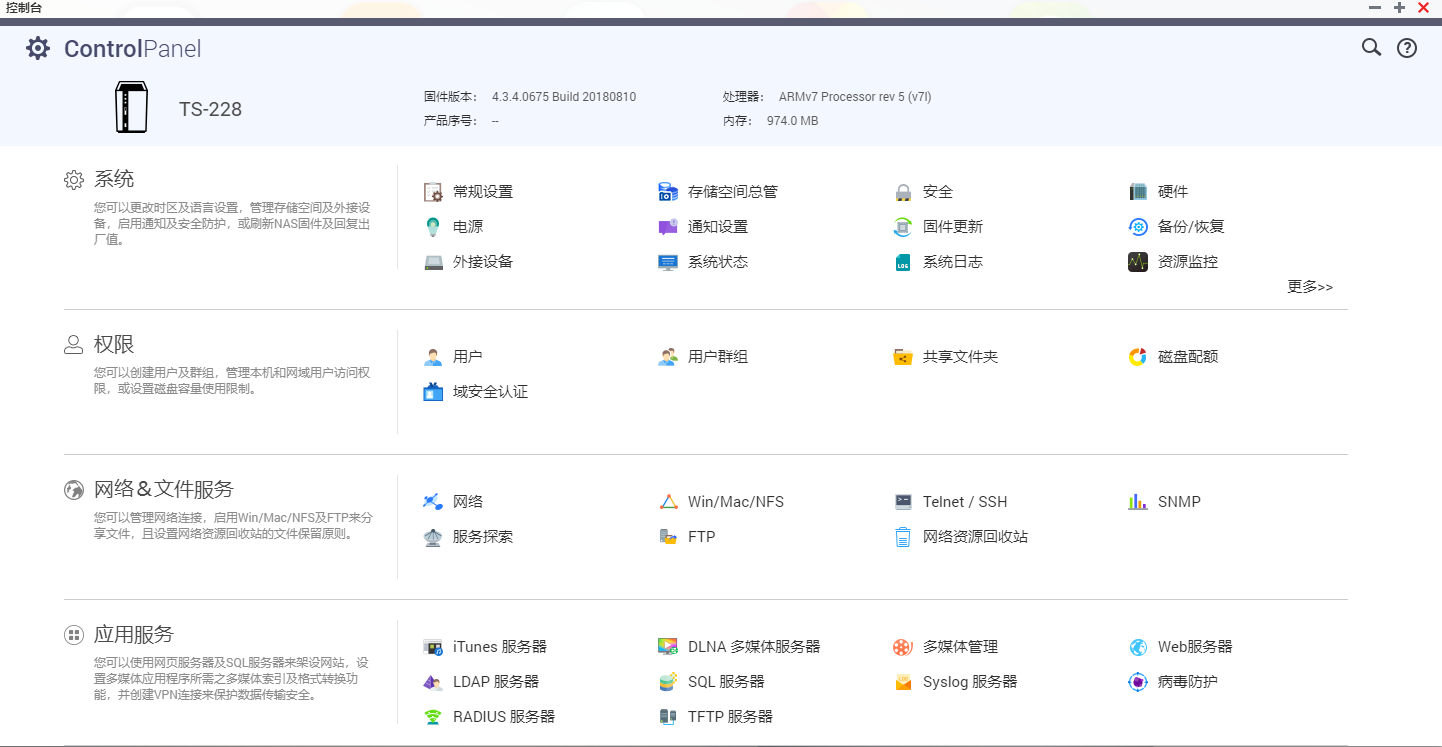Click the 共享文件夹 shared folder icon
This screenshot has width=1442, height=747.
point(903,357)
